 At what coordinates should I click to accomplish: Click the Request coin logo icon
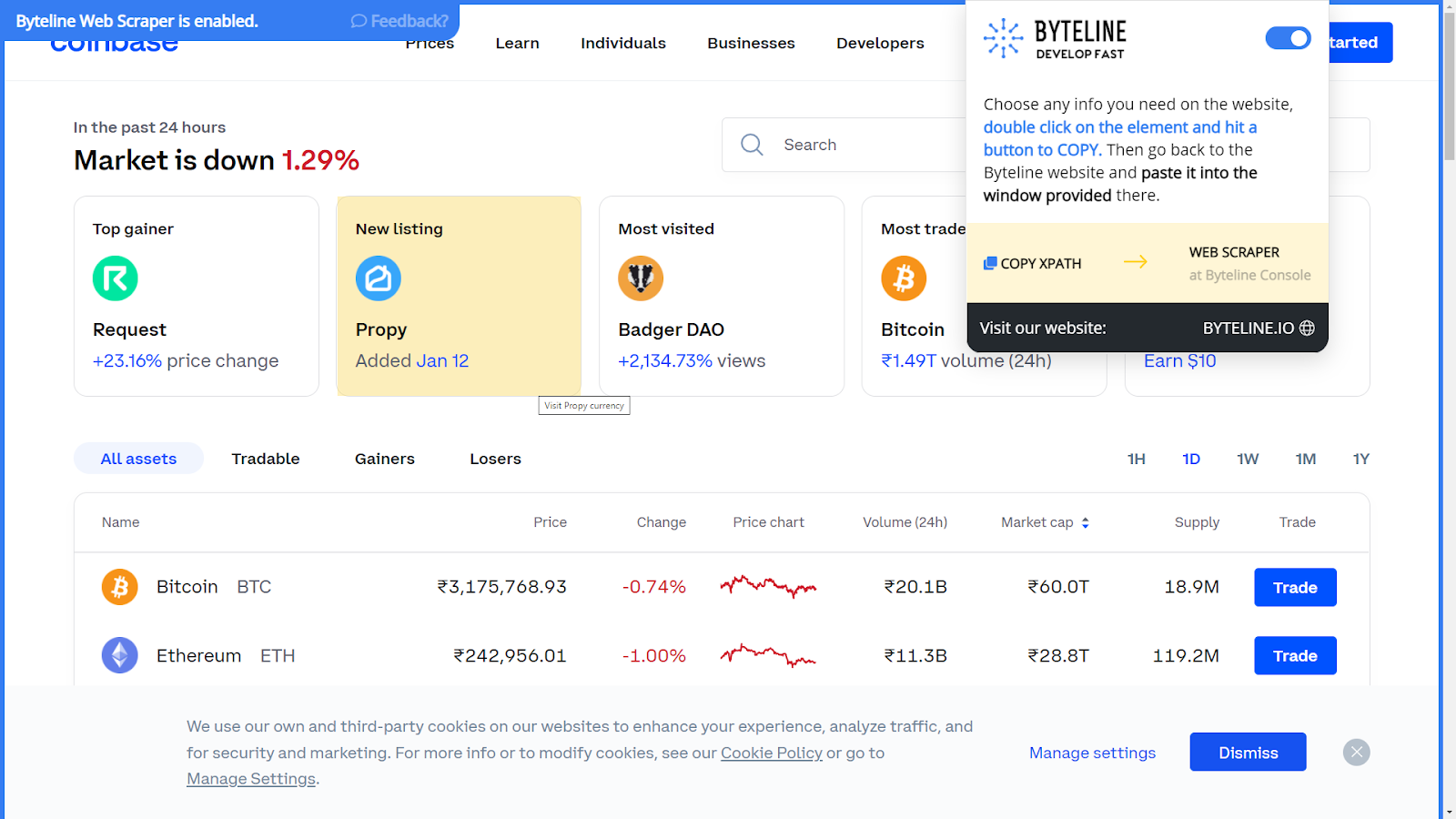[x=116, y=278]
